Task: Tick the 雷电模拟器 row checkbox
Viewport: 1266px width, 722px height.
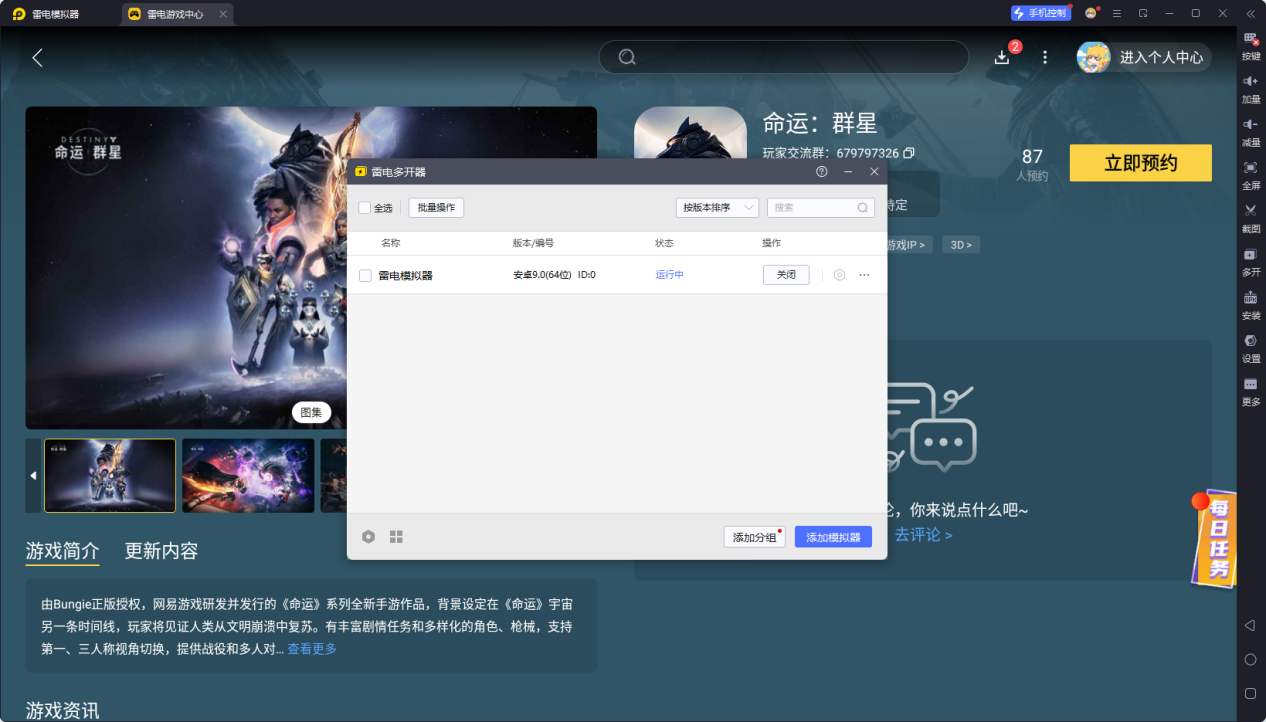Action: pos(365,275)
